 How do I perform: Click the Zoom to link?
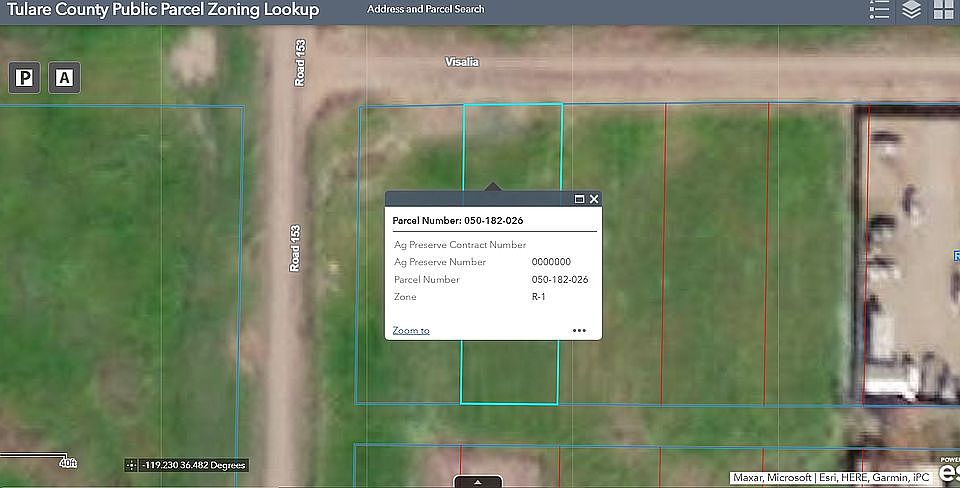411,330
